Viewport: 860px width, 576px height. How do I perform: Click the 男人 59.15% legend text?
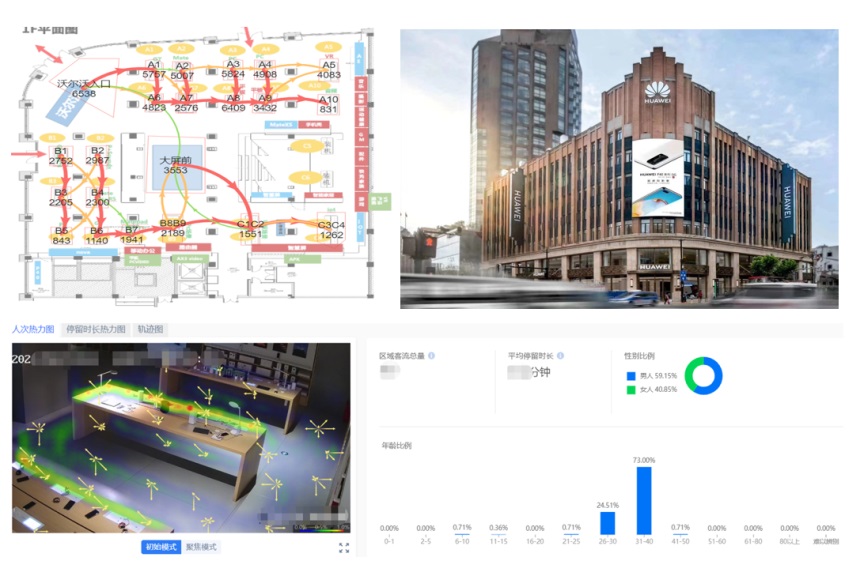click(658, 376)
